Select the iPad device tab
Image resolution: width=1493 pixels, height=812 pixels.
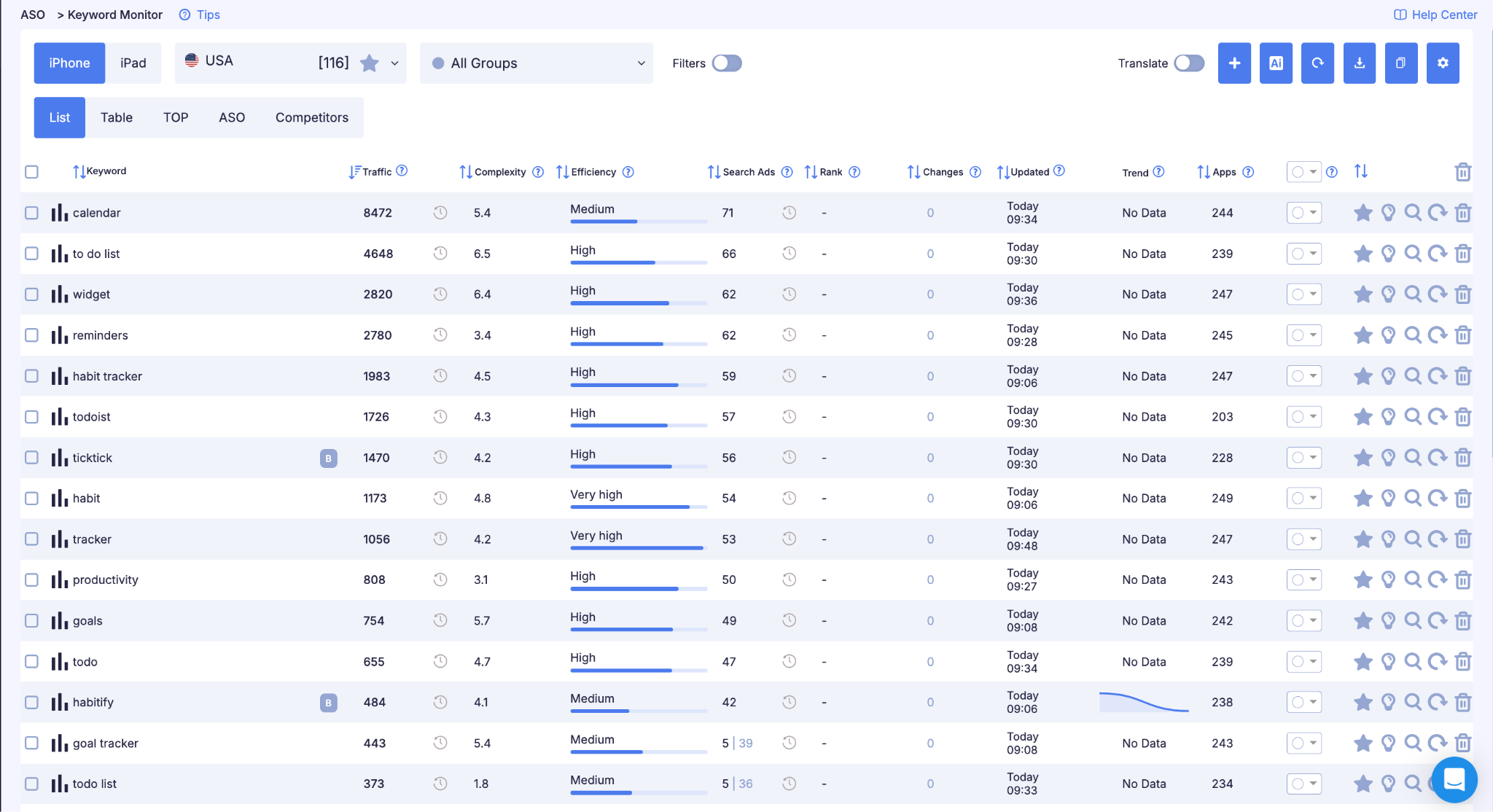click(x=133, y=63)
